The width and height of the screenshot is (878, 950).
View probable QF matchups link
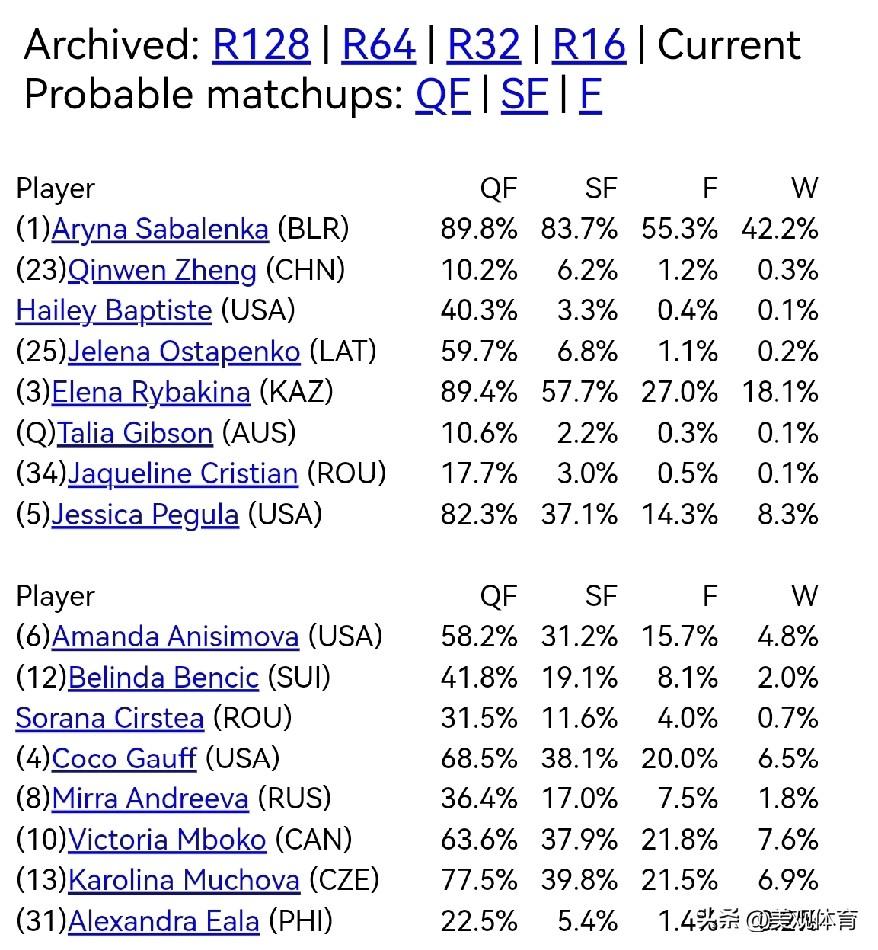pyautogui.click(x=443, y=95)
